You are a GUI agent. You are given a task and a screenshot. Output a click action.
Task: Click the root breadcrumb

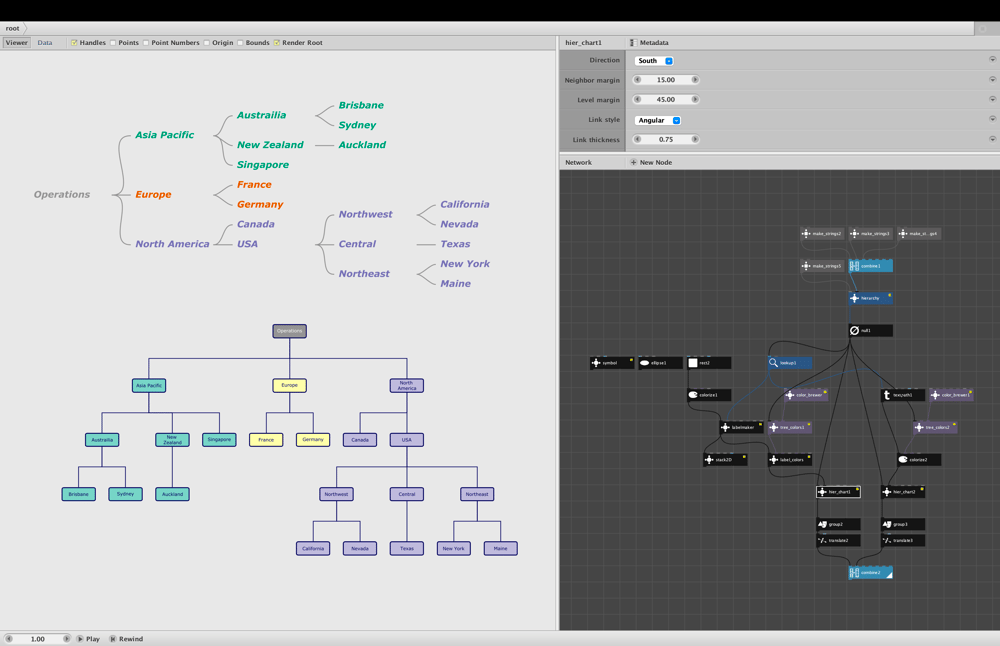(13, 28)
